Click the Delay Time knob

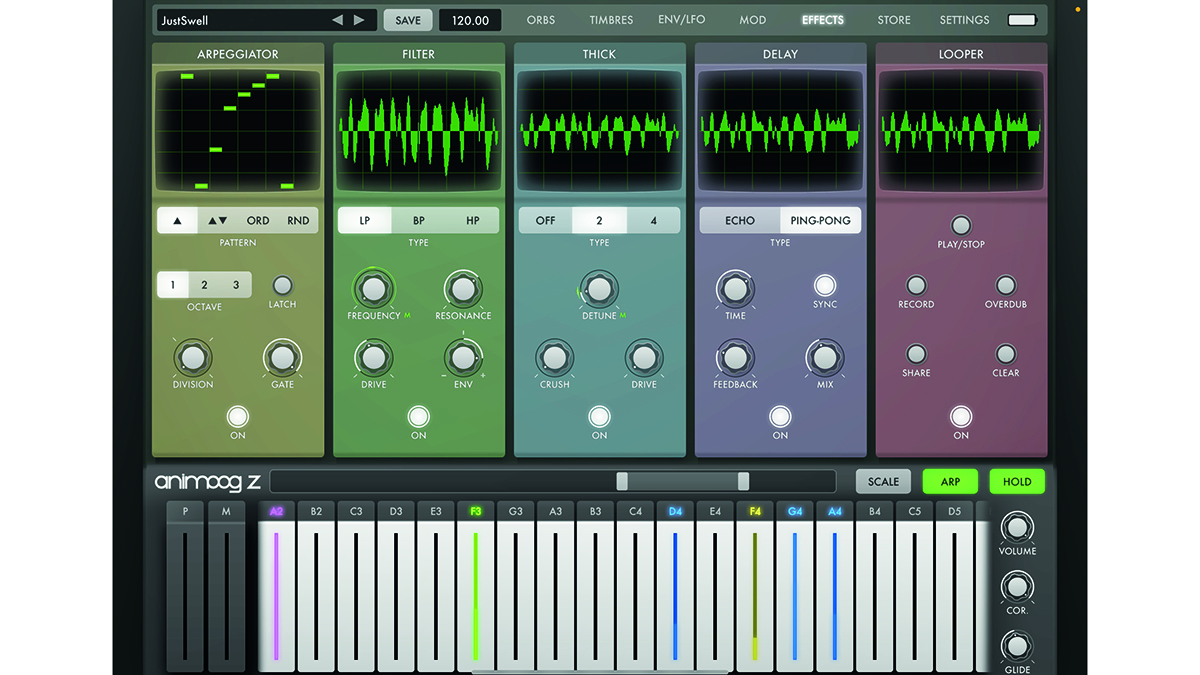735,290
